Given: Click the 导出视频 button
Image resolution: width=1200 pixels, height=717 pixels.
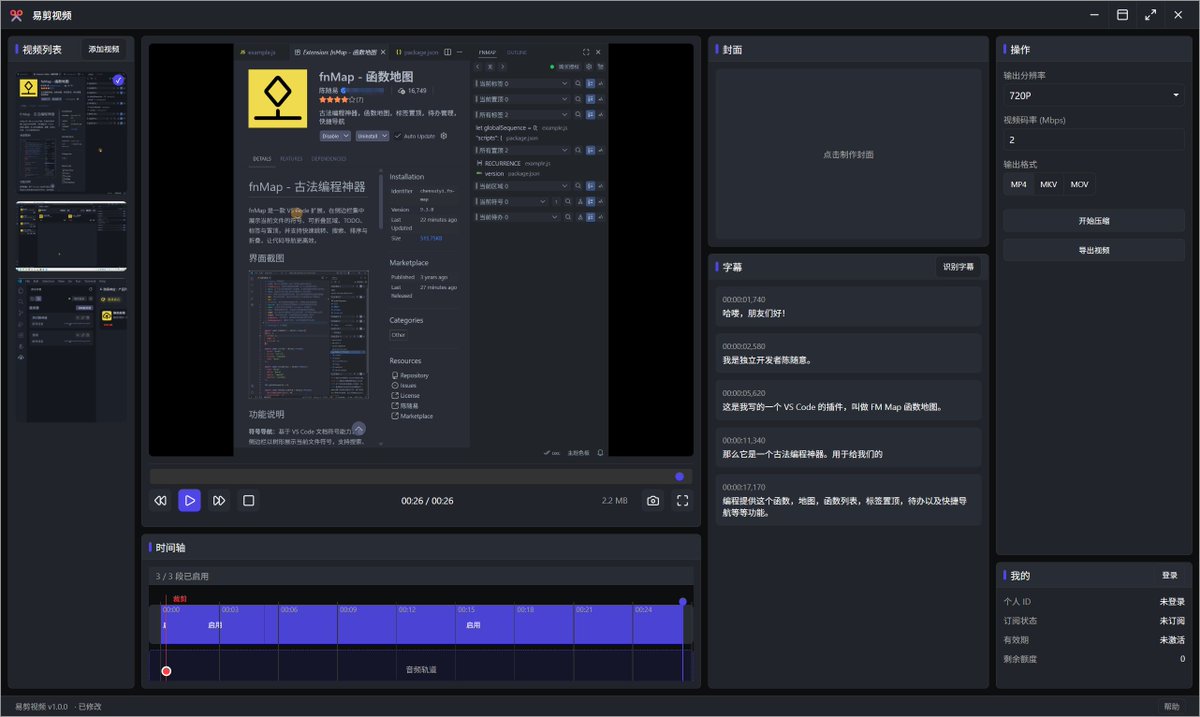Looking at the screenshot, I should pyautogui.click(x=1094, y=250).
